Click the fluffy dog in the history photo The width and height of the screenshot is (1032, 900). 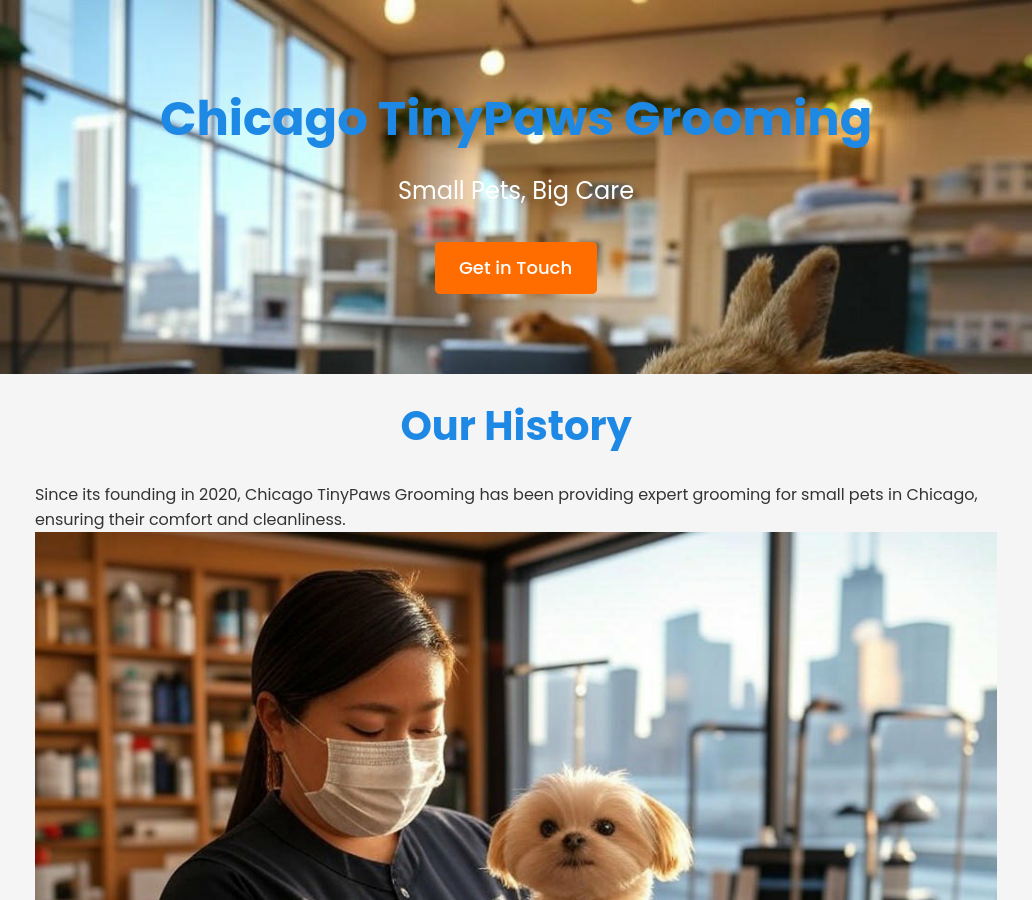(x=588, y=835)
